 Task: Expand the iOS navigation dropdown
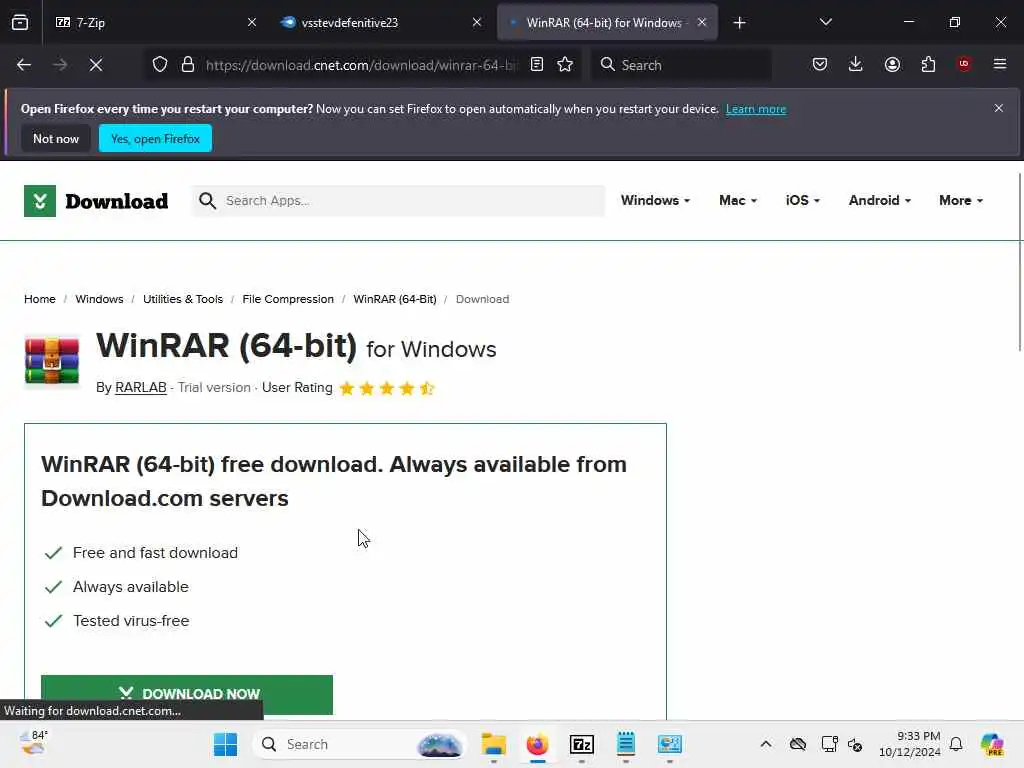[803, 200]
